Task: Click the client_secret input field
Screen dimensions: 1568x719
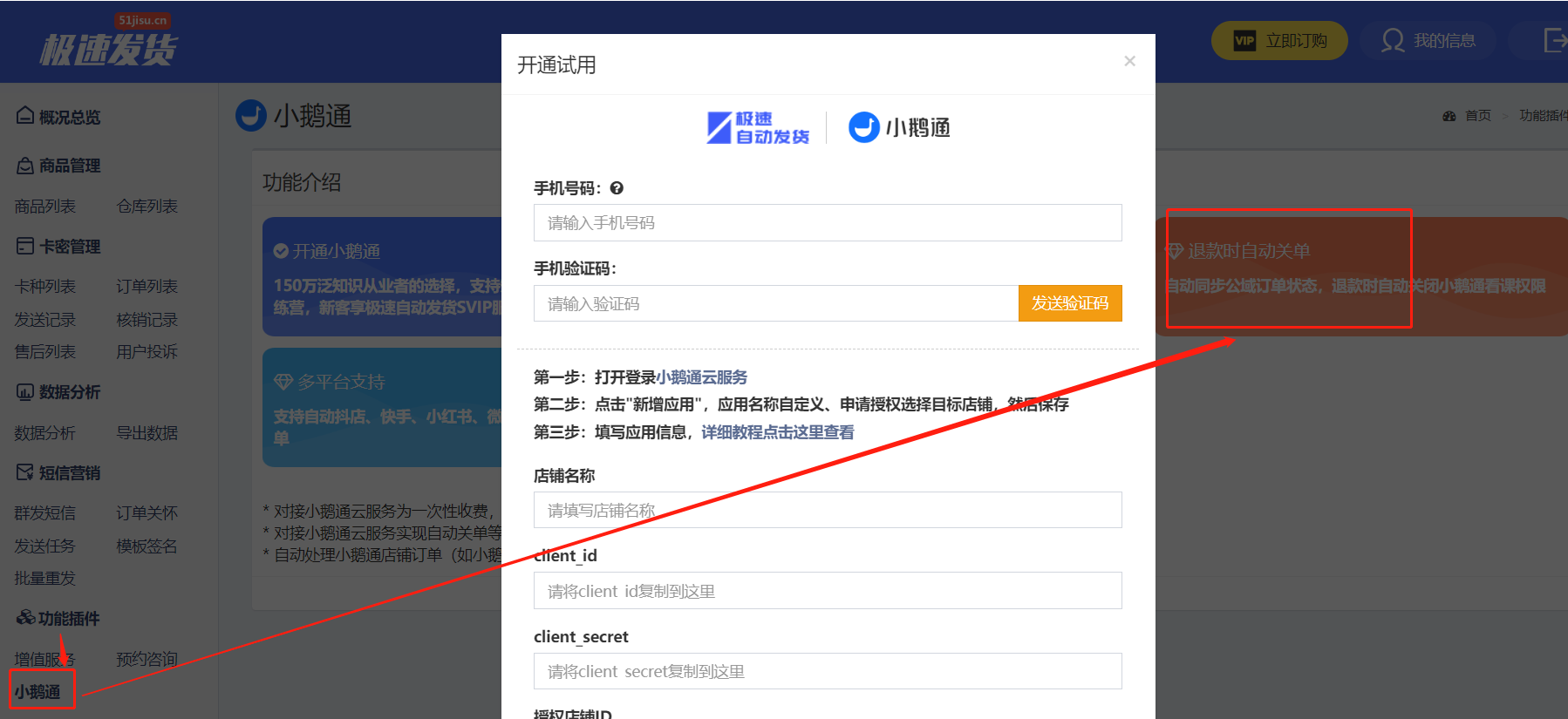Action: click(x=827, y=671)
